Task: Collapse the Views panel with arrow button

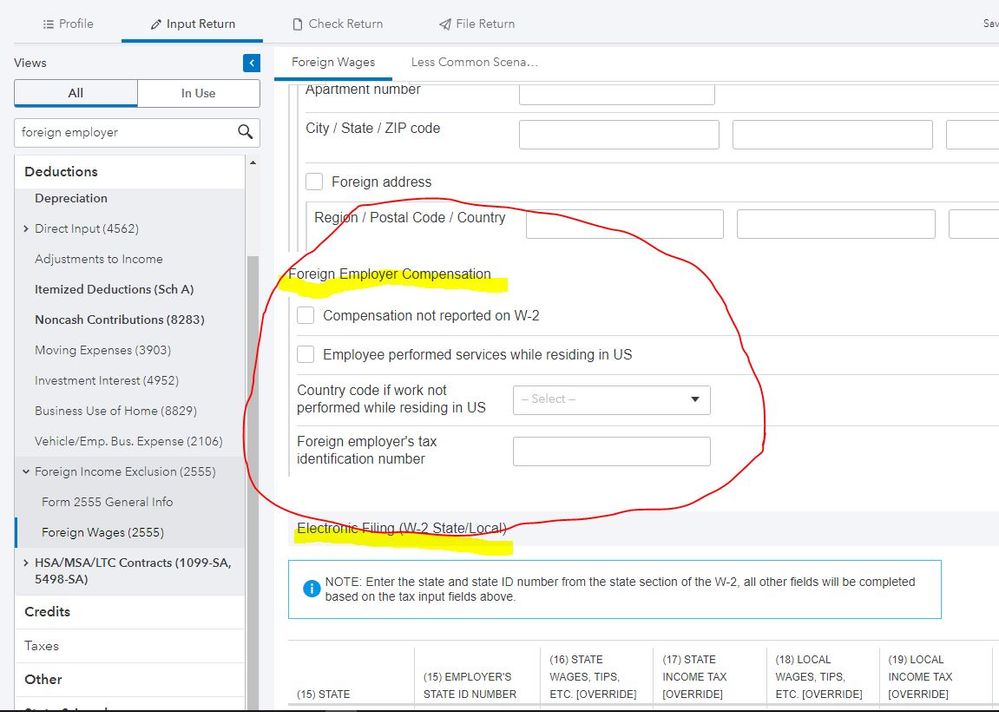Action: (251, 63)
